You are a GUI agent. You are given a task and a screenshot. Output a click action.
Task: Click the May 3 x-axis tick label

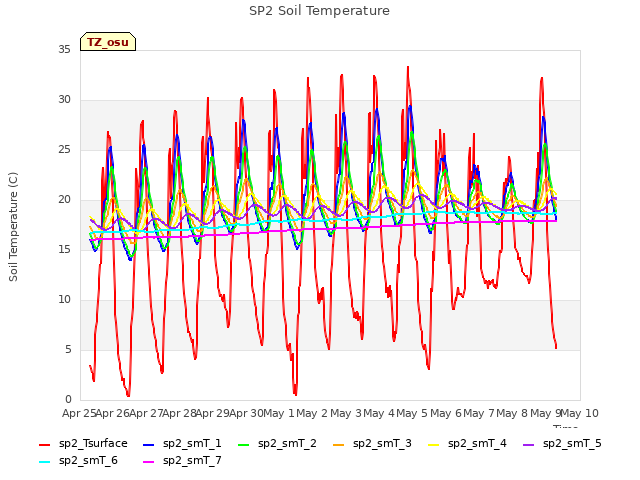(346, 413)
